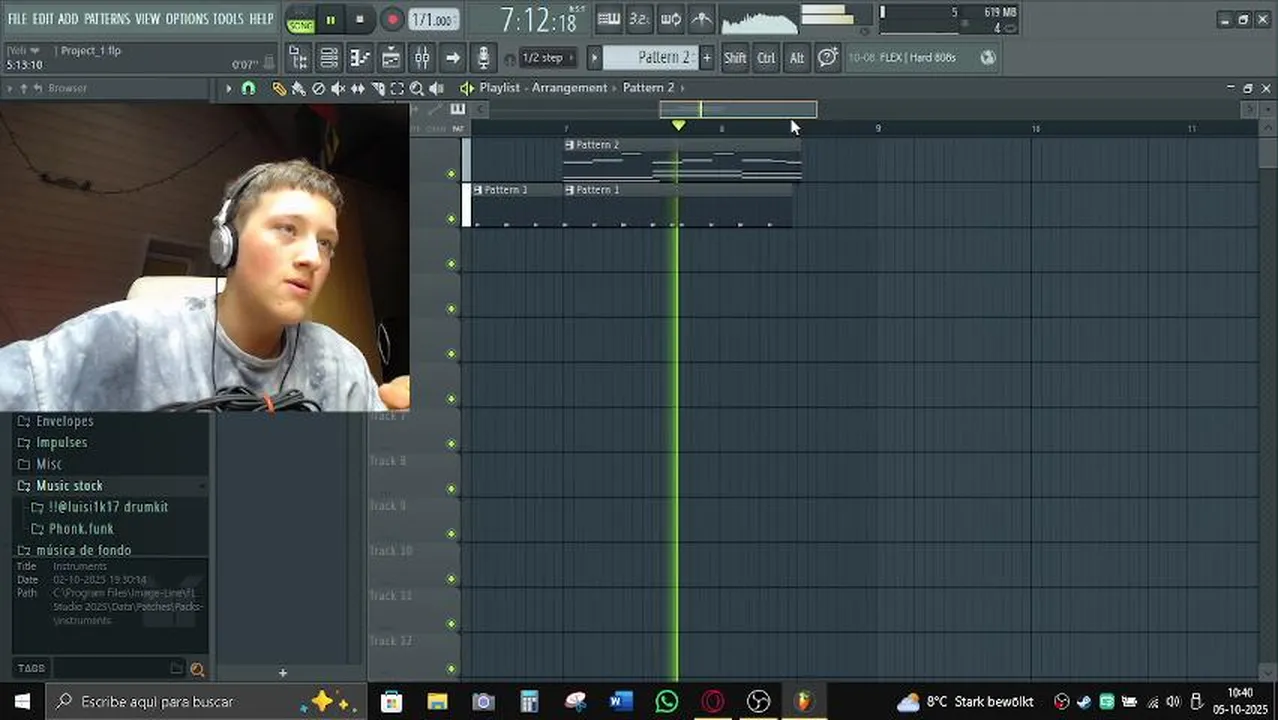Image resolution: width=1278 pixels, height=720 pixels.
Task: Open the Mixer view
Action: 422,58
